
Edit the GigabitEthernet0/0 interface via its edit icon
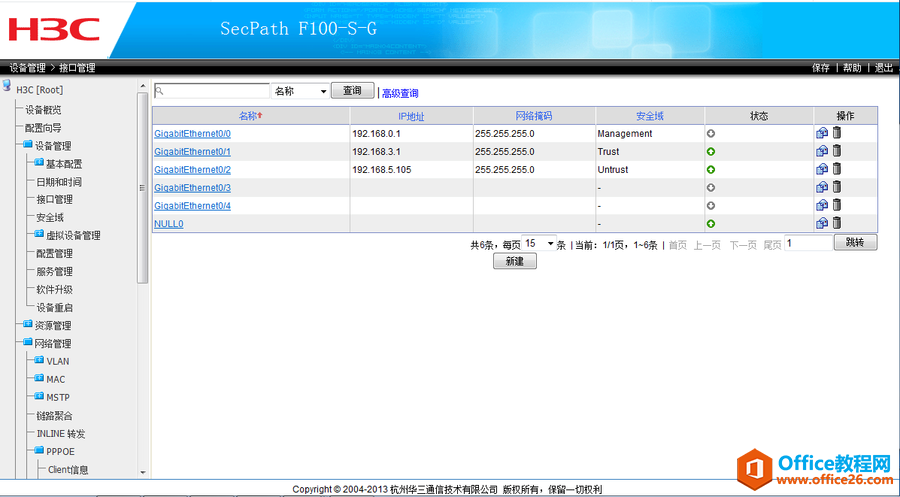pyautogui.click(x=822, y=133)
